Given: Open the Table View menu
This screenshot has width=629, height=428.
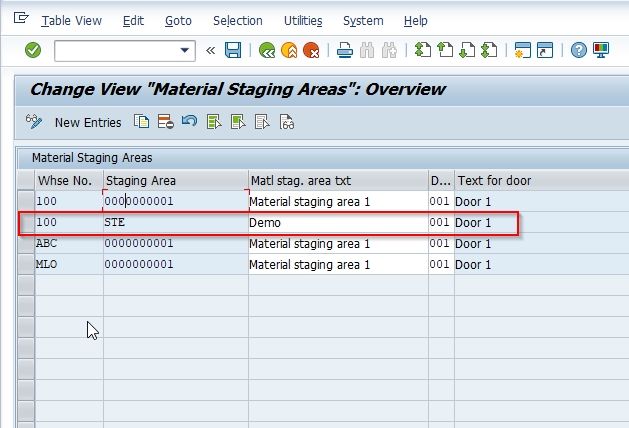Looking at the screenshot, I should click(x=71, y=21).
